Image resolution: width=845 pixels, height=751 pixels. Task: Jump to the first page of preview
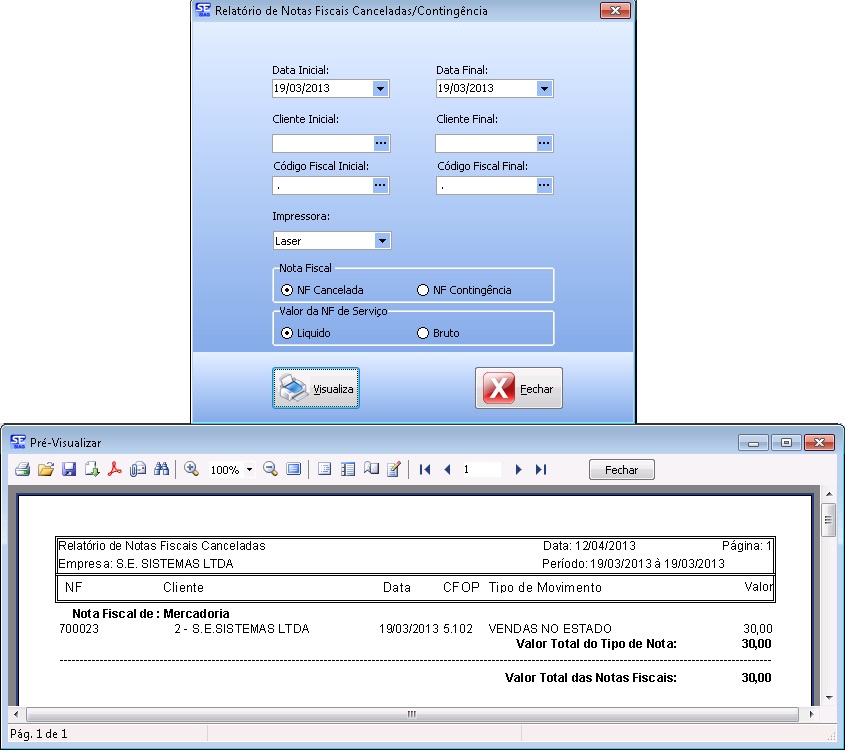pyautogui.click(x=425, y=470)
